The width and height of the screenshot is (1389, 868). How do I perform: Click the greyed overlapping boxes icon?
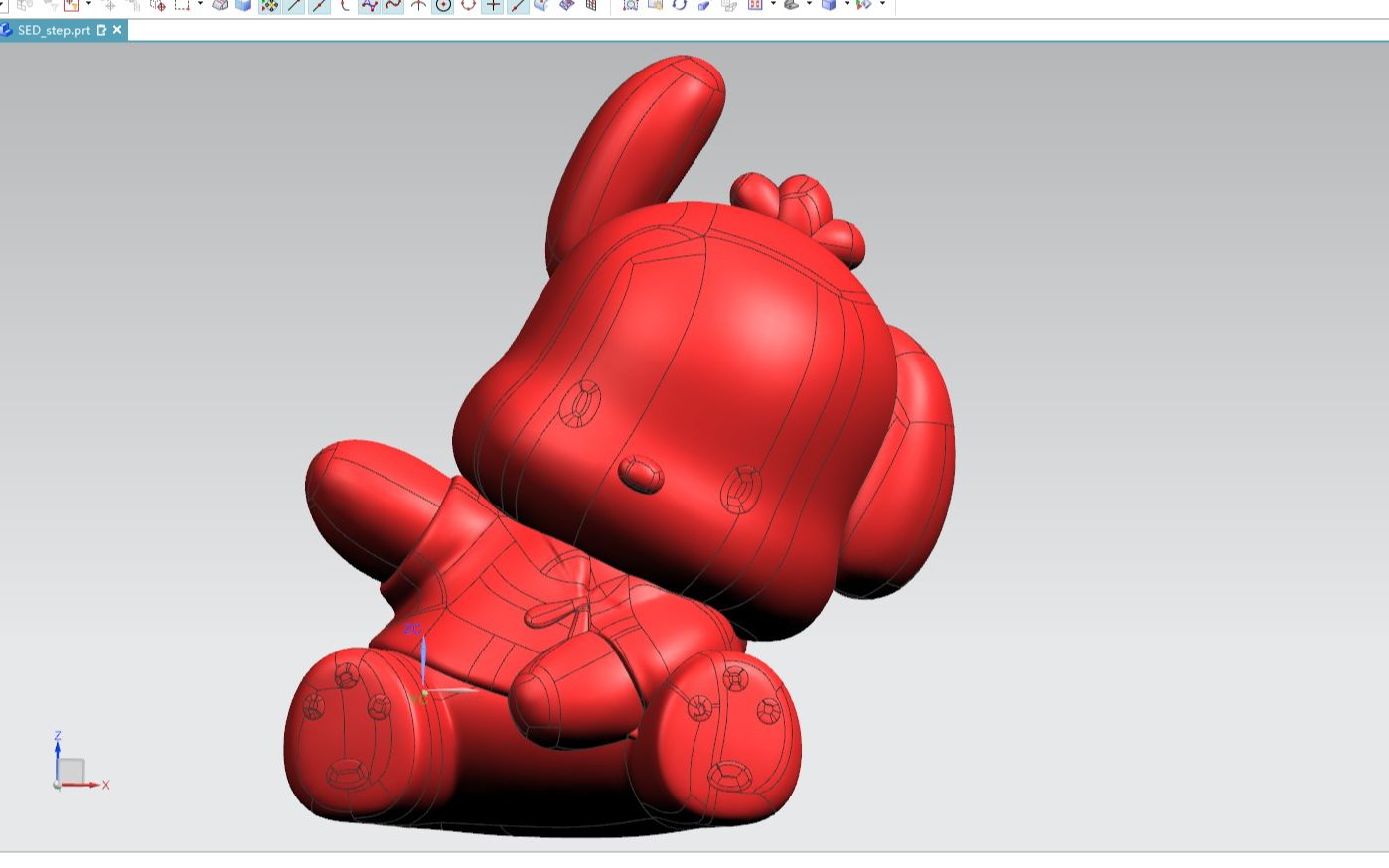click(729, 5)
